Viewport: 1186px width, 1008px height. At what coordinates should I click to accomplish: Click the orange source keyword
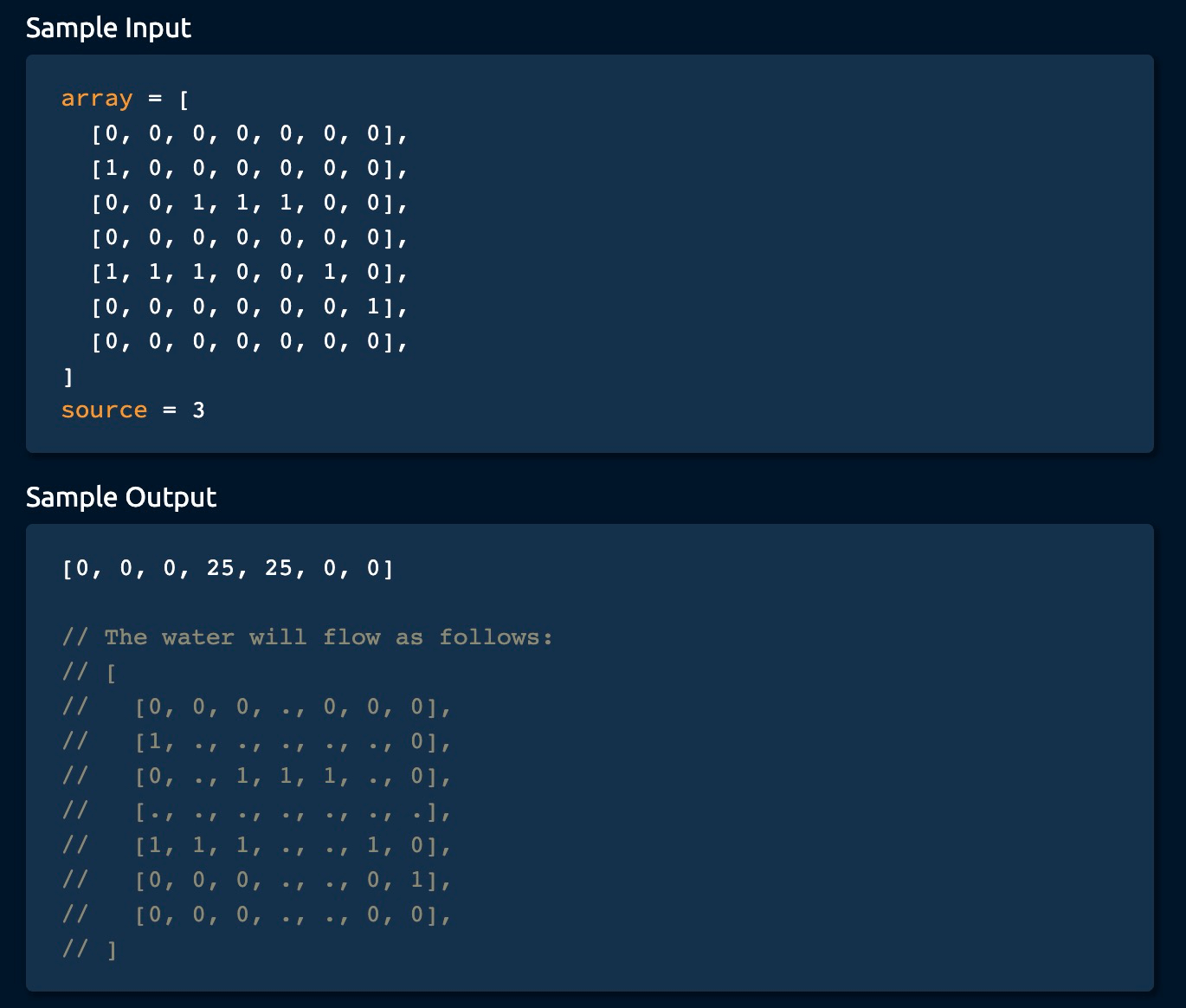coord(104,410)
